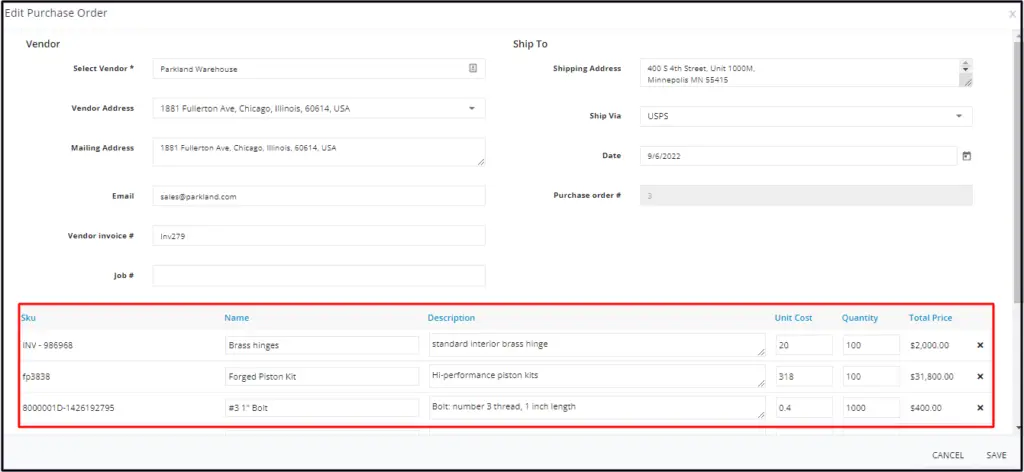Image resolution: width=1024 pixels, height=472 pixels.
Task: Step down in the Shipping Address box
Action: tap(965, 70)
